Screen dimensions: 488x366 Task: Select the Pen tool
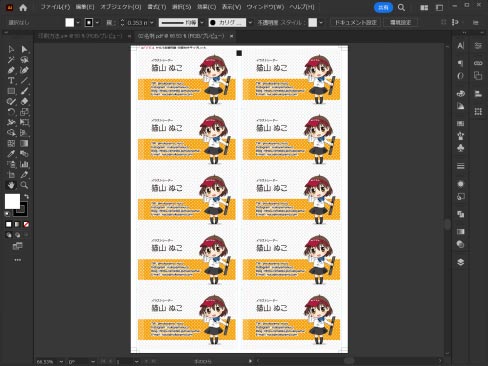(x=11, y=70)
